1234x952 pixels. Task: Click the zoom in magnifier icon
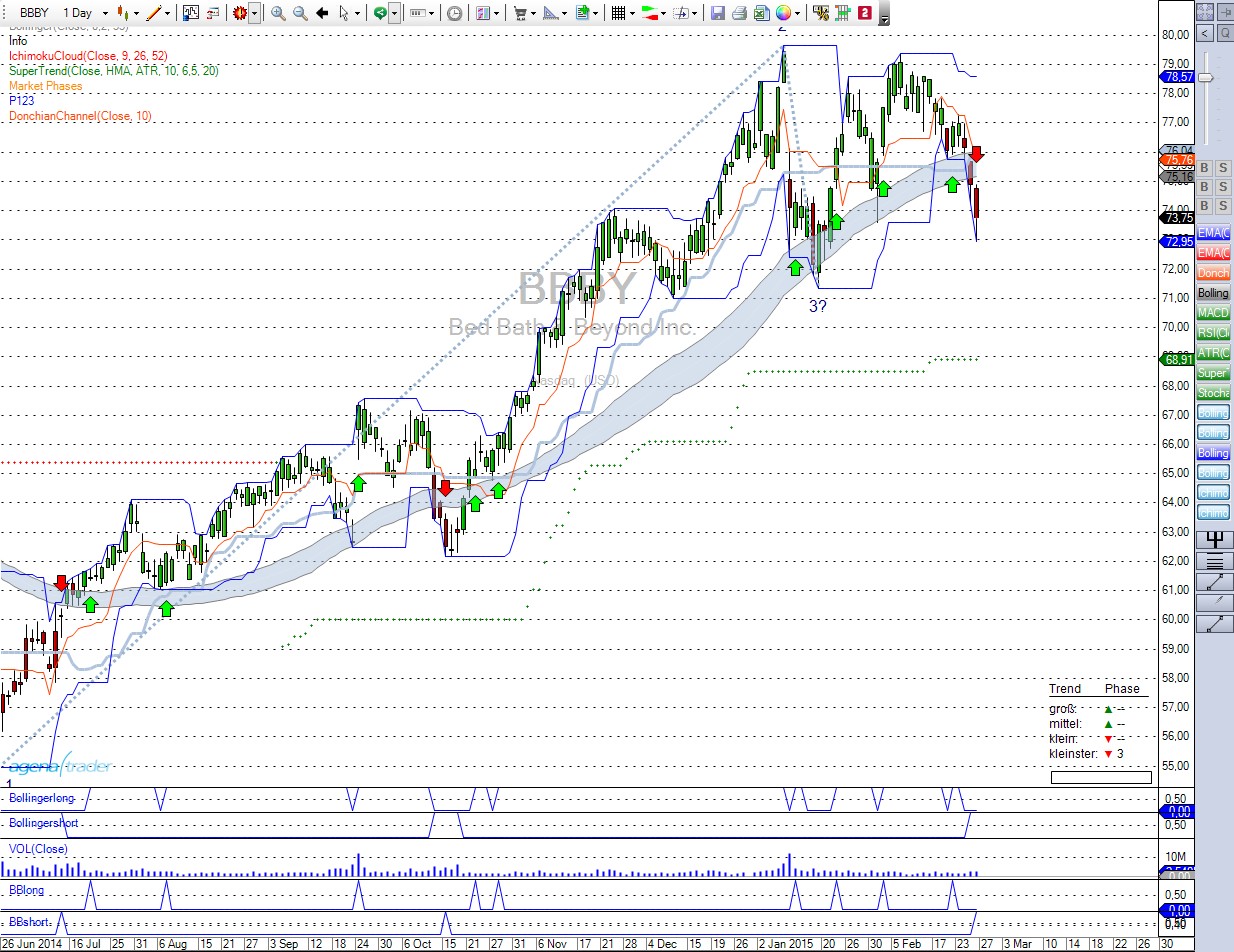tap(278, 13)
